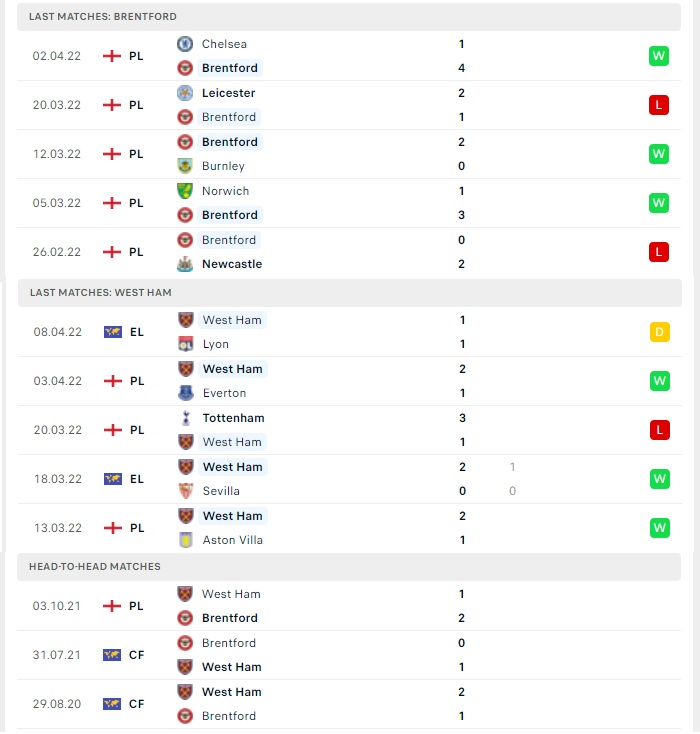Screen dimensions: 700x734
Task: Click the Tottenham club crest icon
Action: pyautogui.click(x=186, y=418)
